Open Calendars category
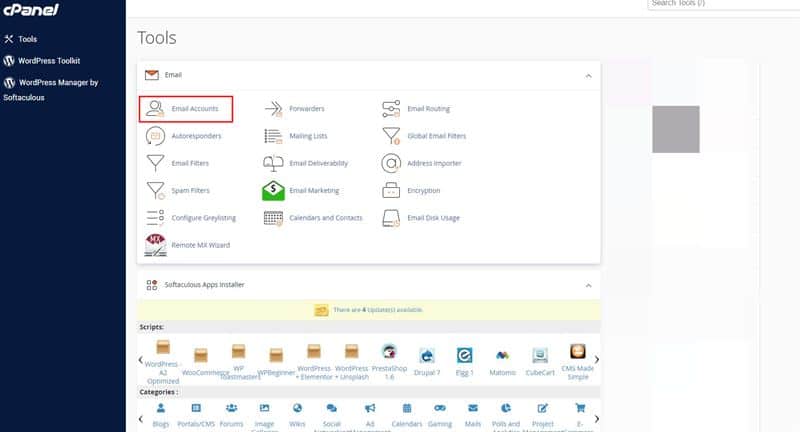 click(407, 415)
